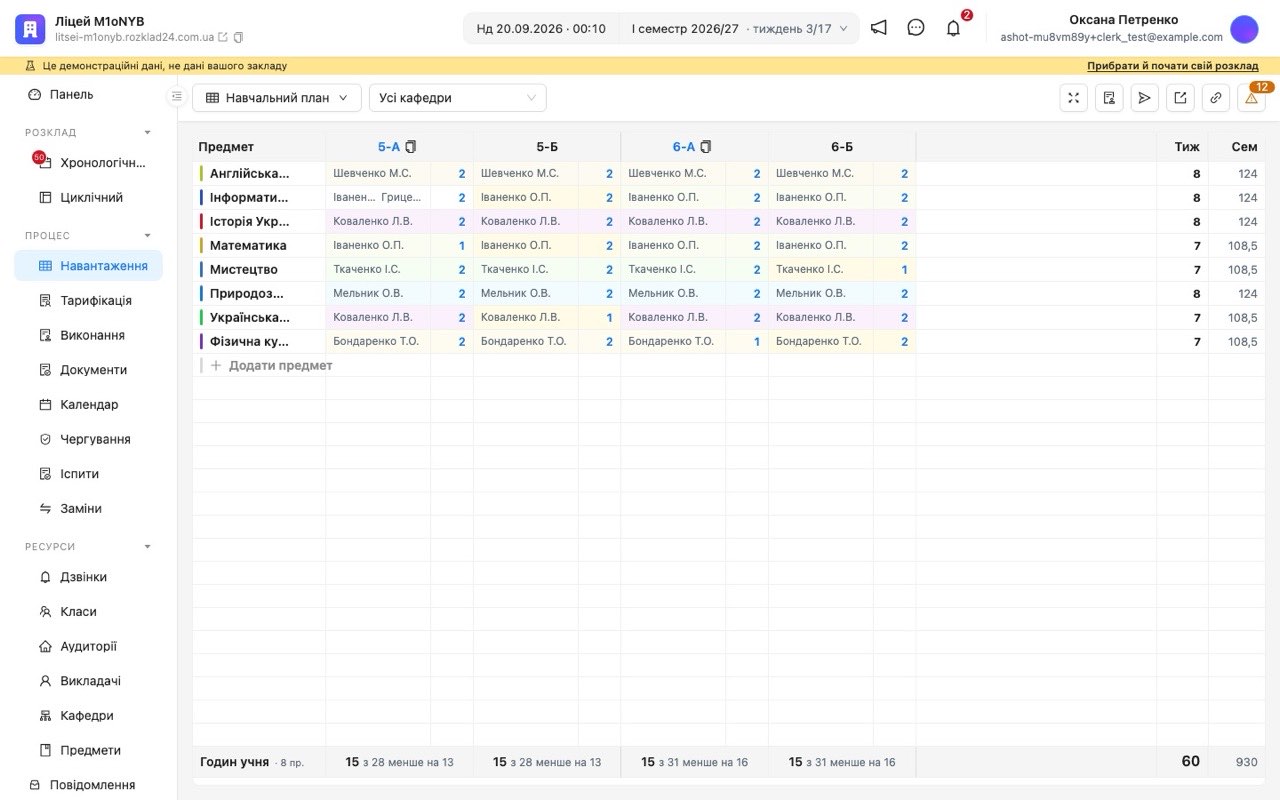Click Математика hours value 1 for 5-А

(462, 245)
